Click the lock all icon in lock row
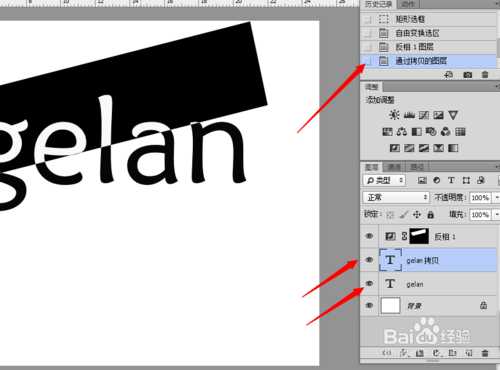Image resolution: width=500 pixels, height=370 pixels. [x=430, y=214]
